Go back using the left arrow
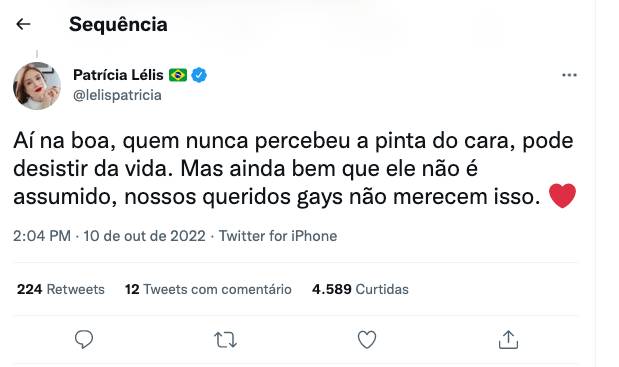 (23, 24)
